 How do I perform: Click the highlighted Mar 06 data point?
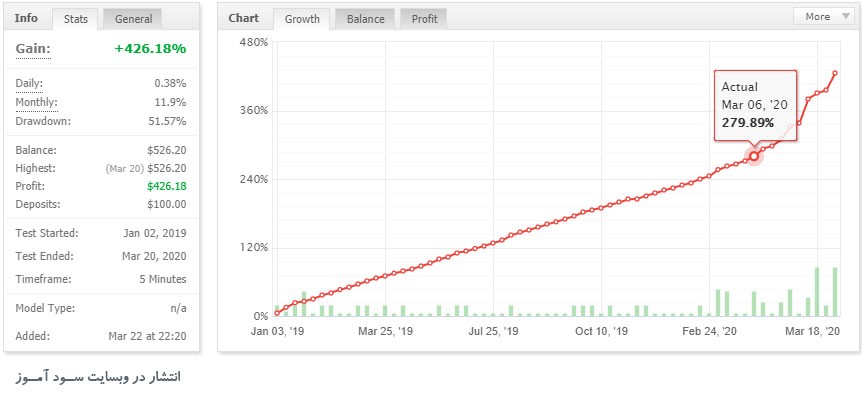[x=754, y=157]
